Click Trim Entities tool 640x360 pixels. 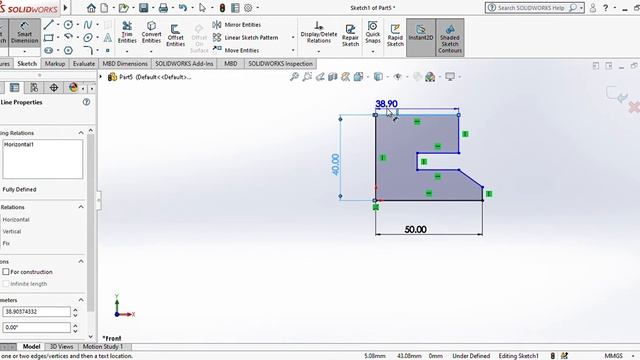pyautogui.click(x=127, y=33)
